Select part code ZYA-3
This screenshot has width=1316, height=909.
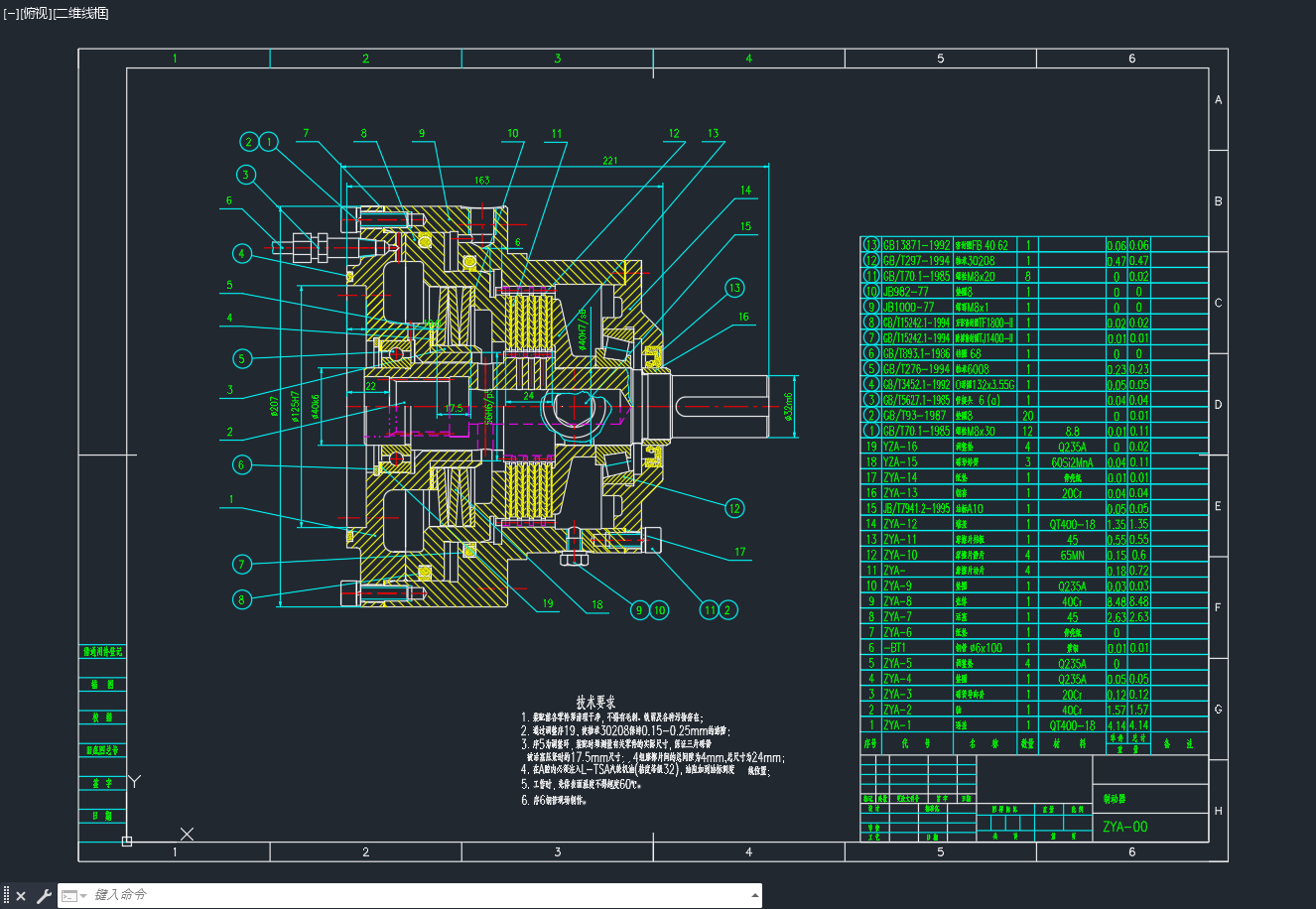click(898, 695)
